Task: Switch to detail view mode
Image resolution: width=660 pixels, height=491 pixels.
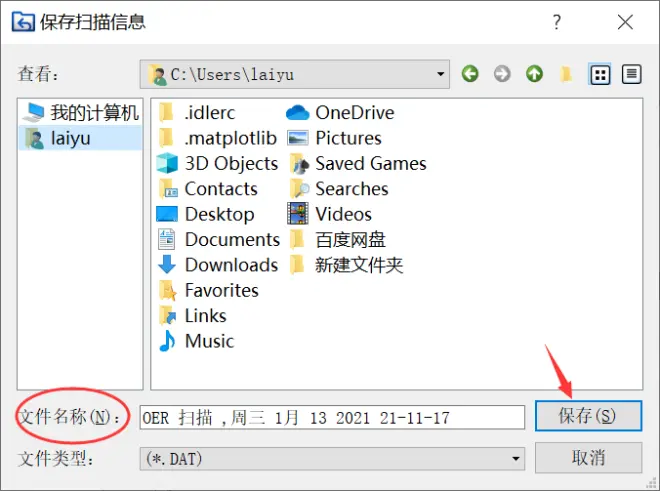Action: tap(631, 75)
